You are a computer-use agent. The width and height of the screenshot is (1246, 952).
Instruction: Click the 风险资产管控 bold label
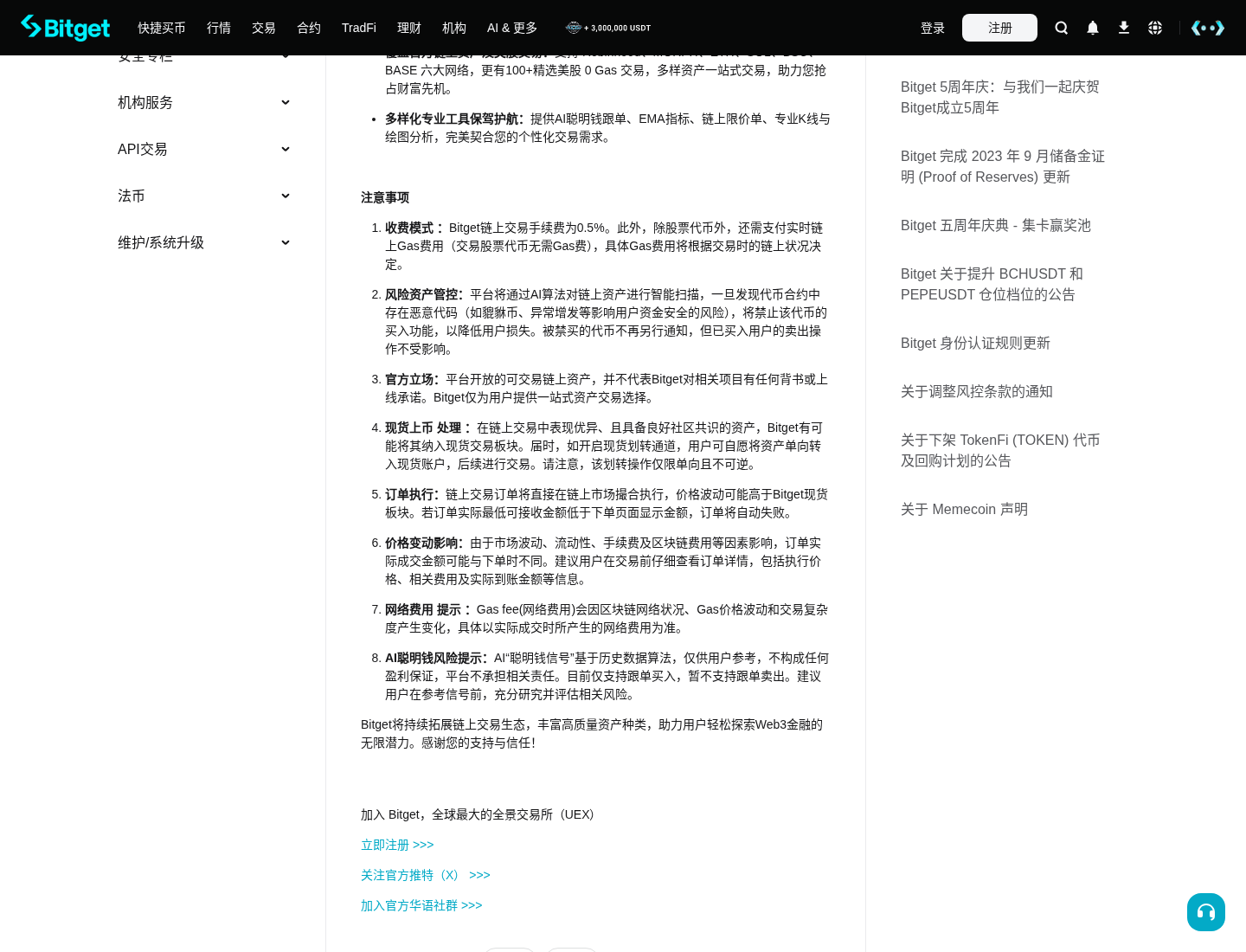point(425,294)
